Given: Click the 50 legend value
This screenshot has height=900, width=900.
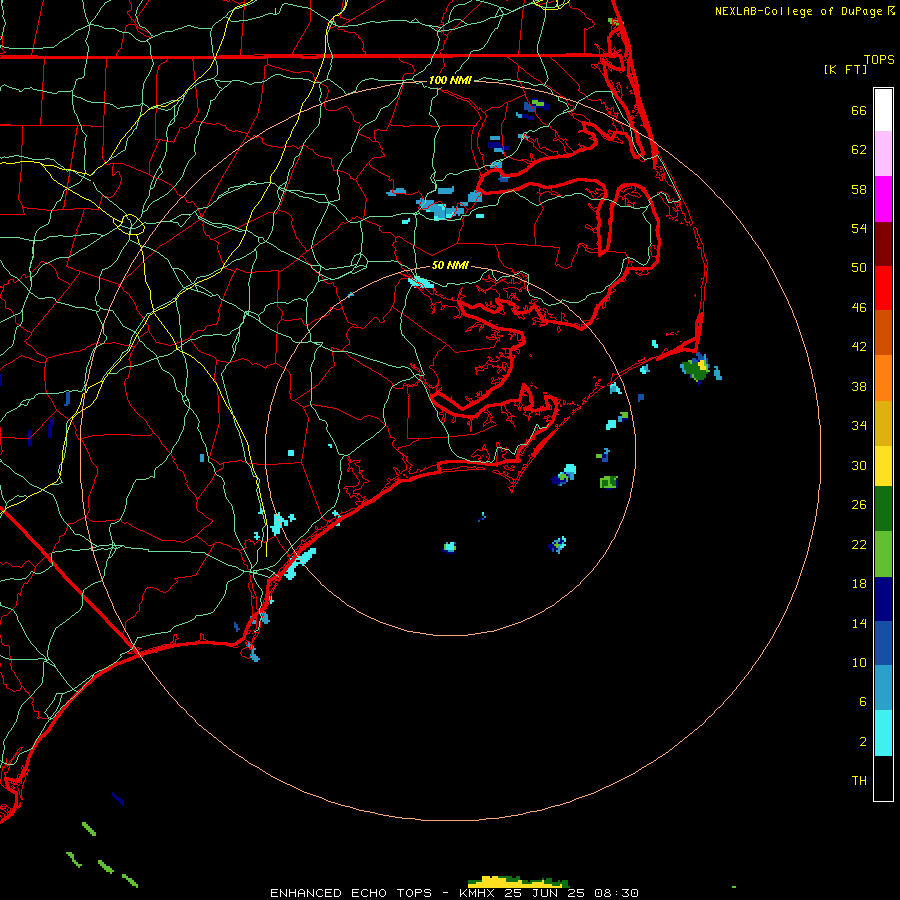Looking at the screenshot, I should coord(859,268).
